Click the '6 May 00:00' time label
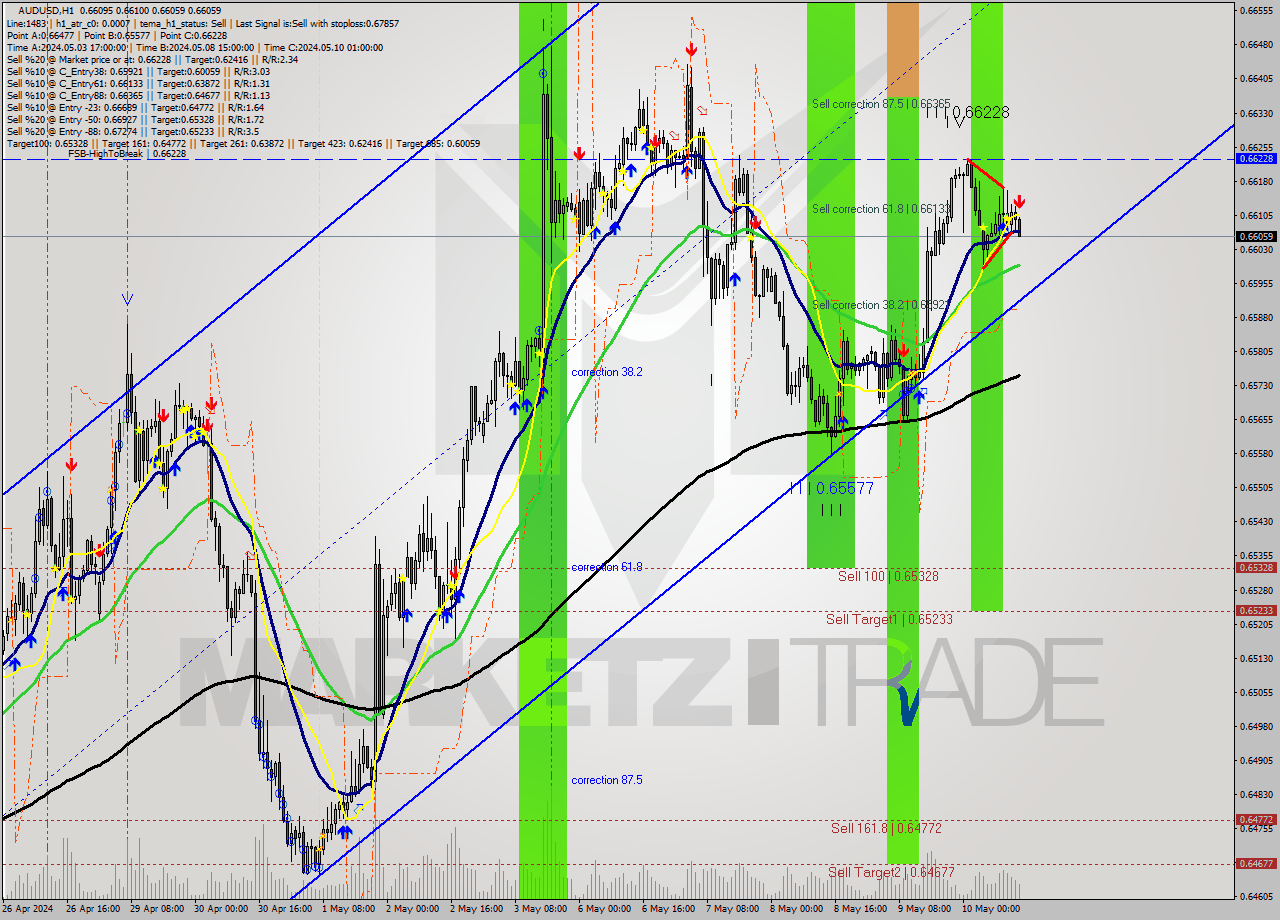Viewport: 1280px width, 920px height. tap(607, 909)
